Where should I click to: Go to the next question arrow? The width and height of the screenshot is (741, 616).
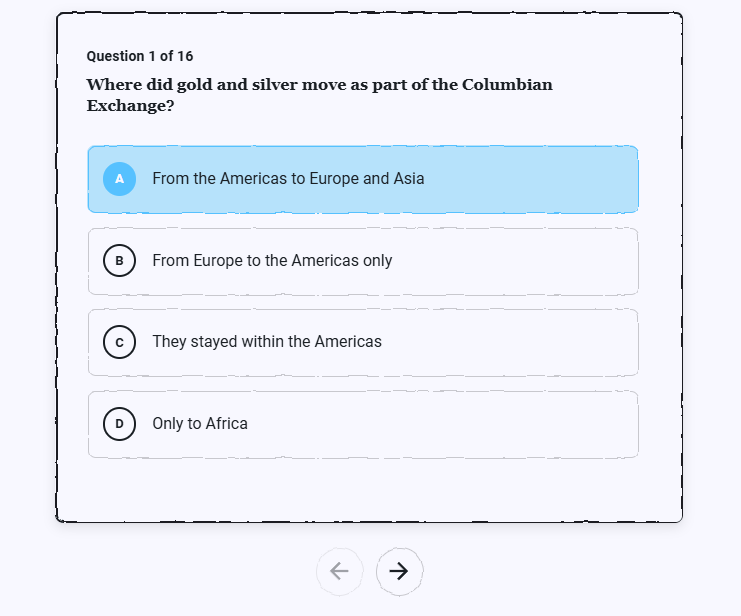point(399,572)
